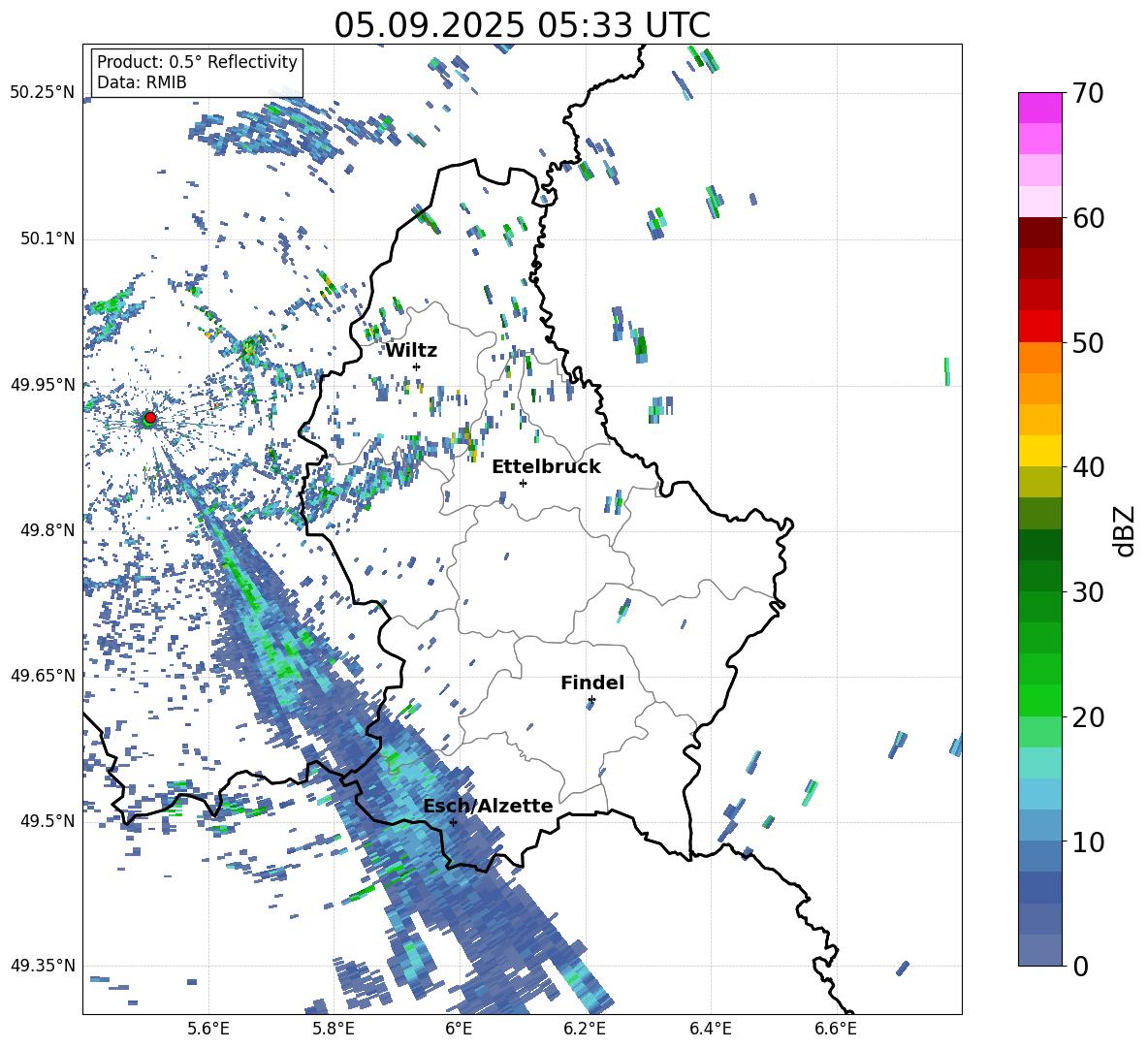Click the dBZ colorbar axis label
Viewport: 1148px width, 1048px height.
coord(1126,530)
